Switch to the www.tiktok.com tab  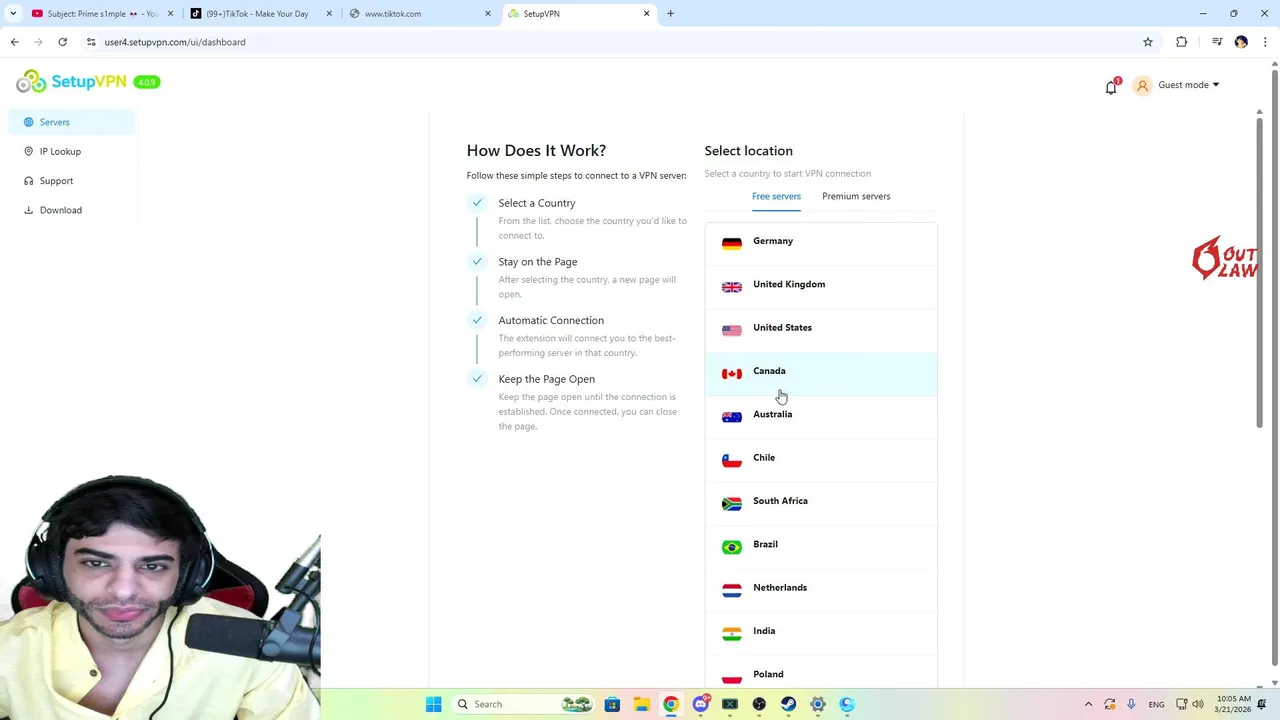tap(420, 14)
